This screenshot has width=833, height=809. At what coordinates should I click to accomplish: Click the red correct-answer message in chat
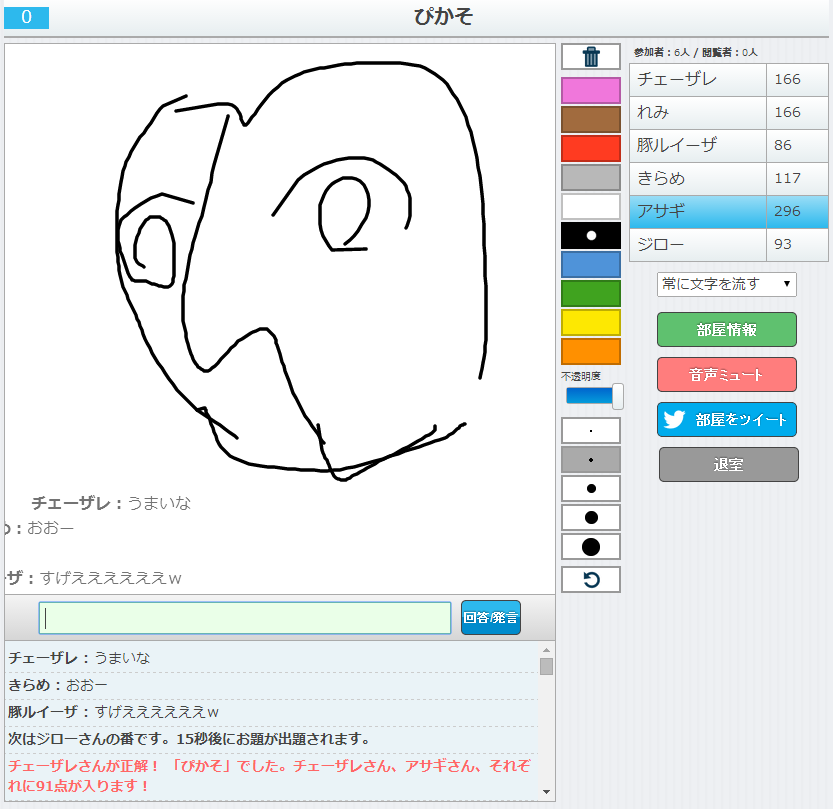coord(269,776)
